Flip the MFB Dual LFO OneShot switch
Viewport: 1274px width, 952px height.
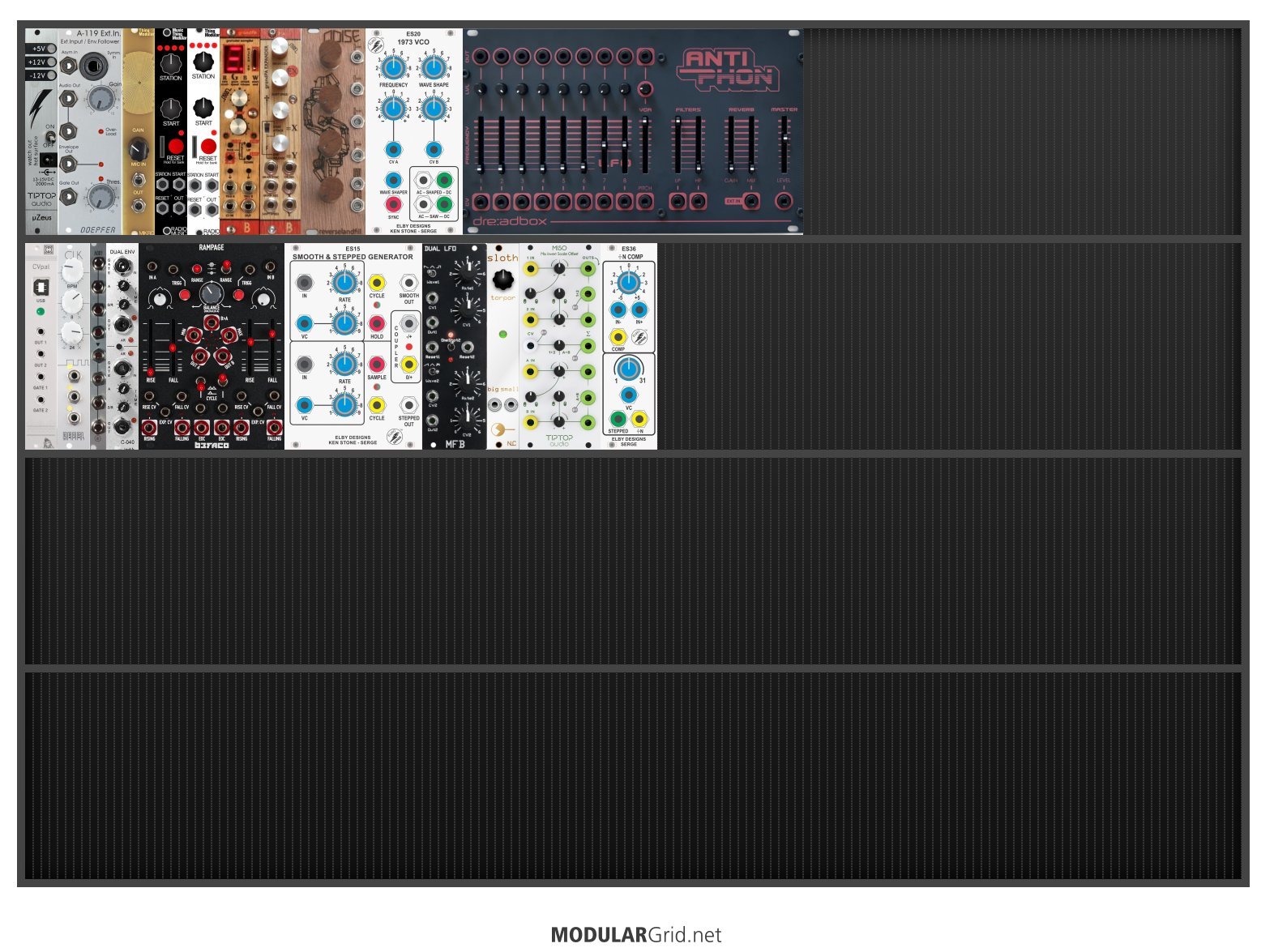coord(451,347)
